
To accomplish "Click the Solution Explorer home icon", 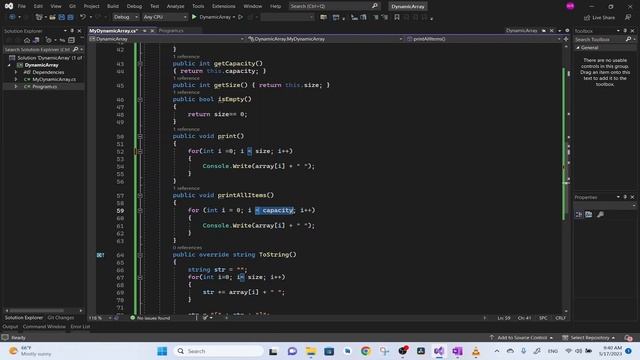I will point(27,40).
